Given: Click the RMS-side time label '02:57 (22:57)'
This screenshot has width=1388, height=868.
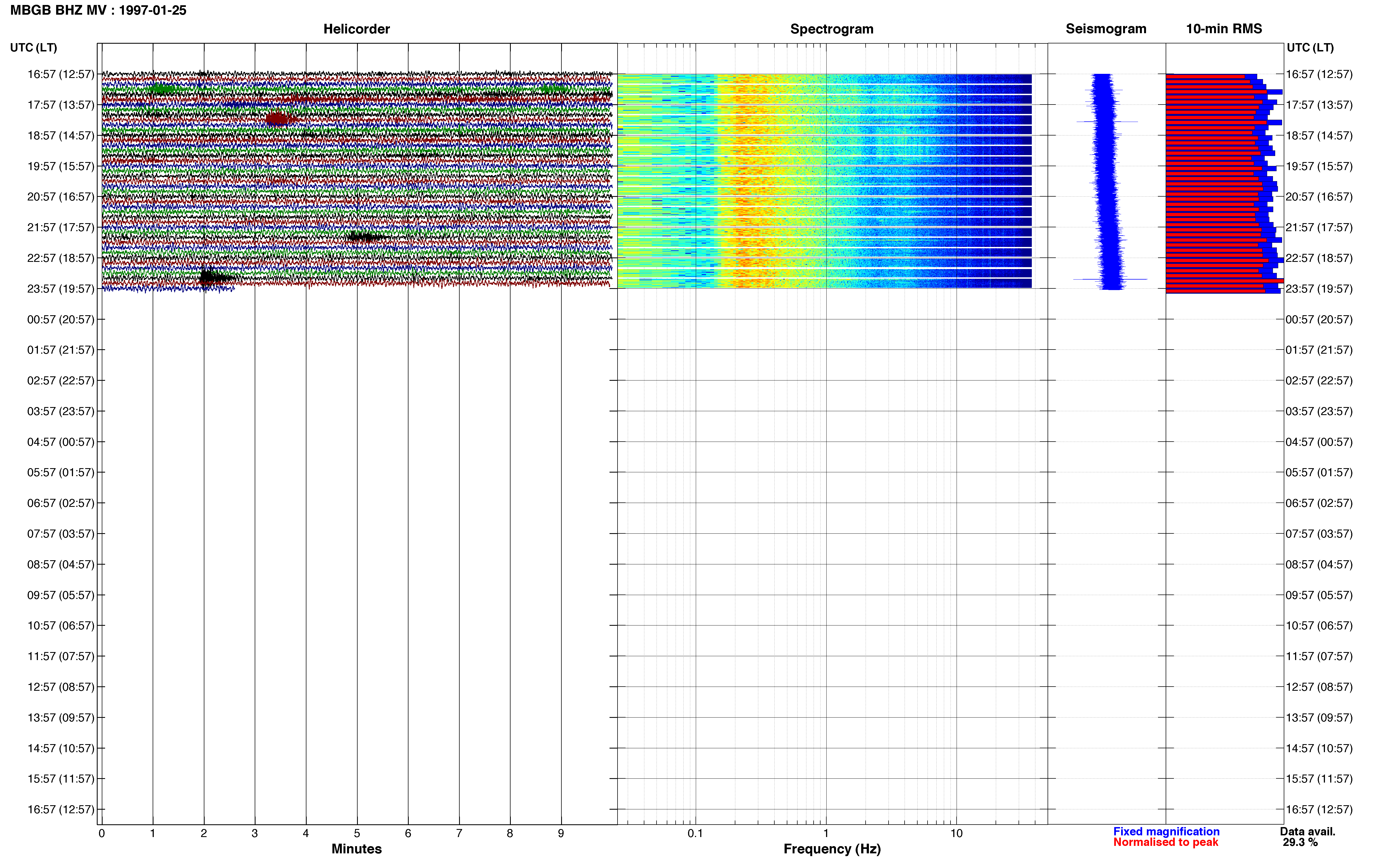Looking at the screenshot, I should (1319, 380).
